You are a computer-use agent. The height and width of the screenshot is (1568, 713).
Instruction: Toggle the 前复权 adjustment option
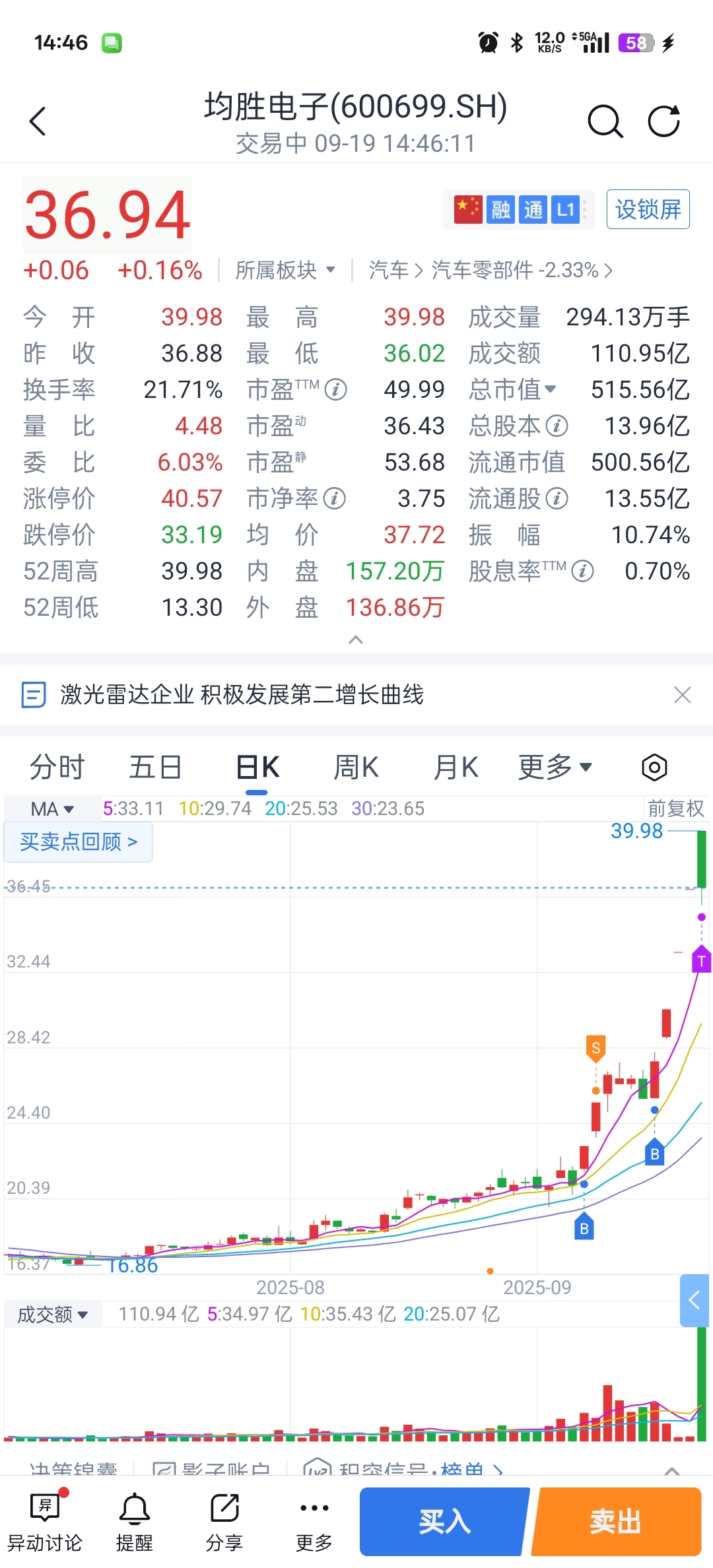tap(676, 808)
